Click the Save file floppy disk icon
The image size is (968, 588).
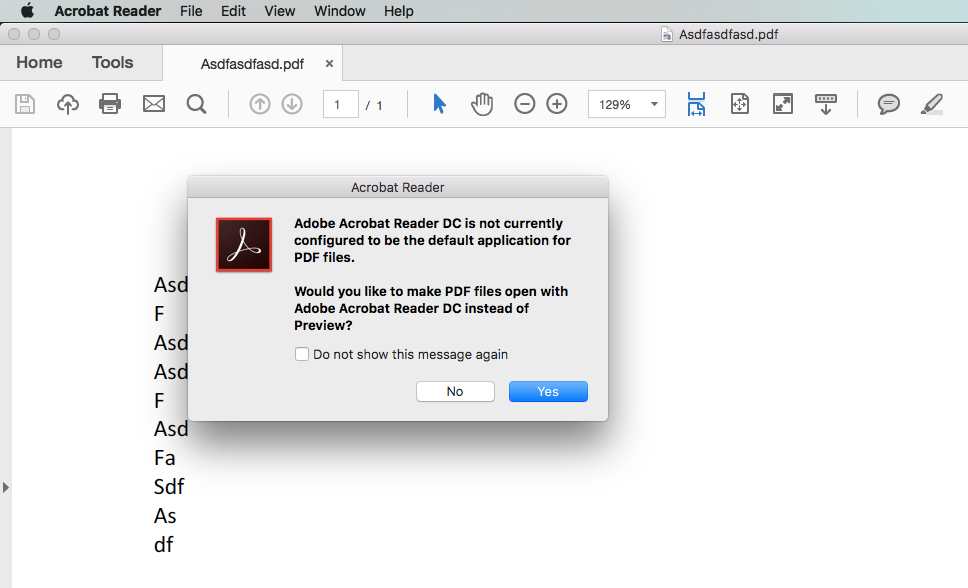tap(25, 104)
